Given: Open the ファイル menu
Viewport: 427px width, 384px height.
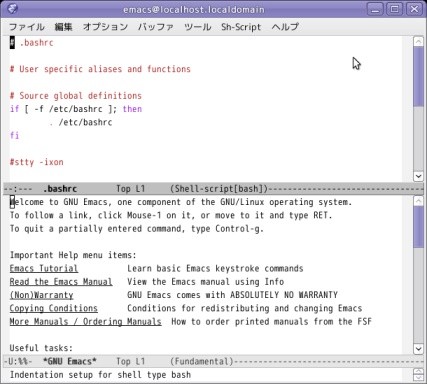Looking at the screenshot, I should (27, 27).
